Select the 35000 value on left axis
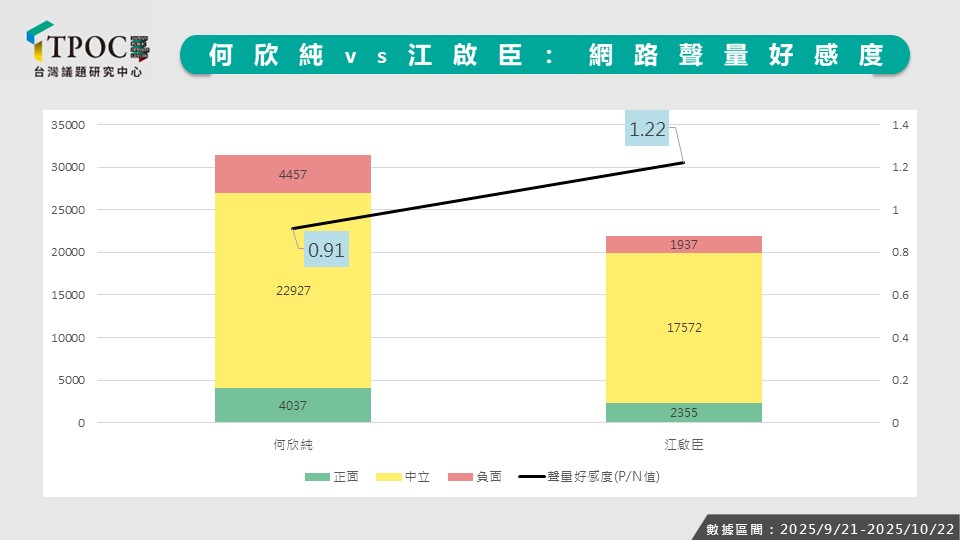The width and height of the screenshot is (960, 540). [67, 125]
